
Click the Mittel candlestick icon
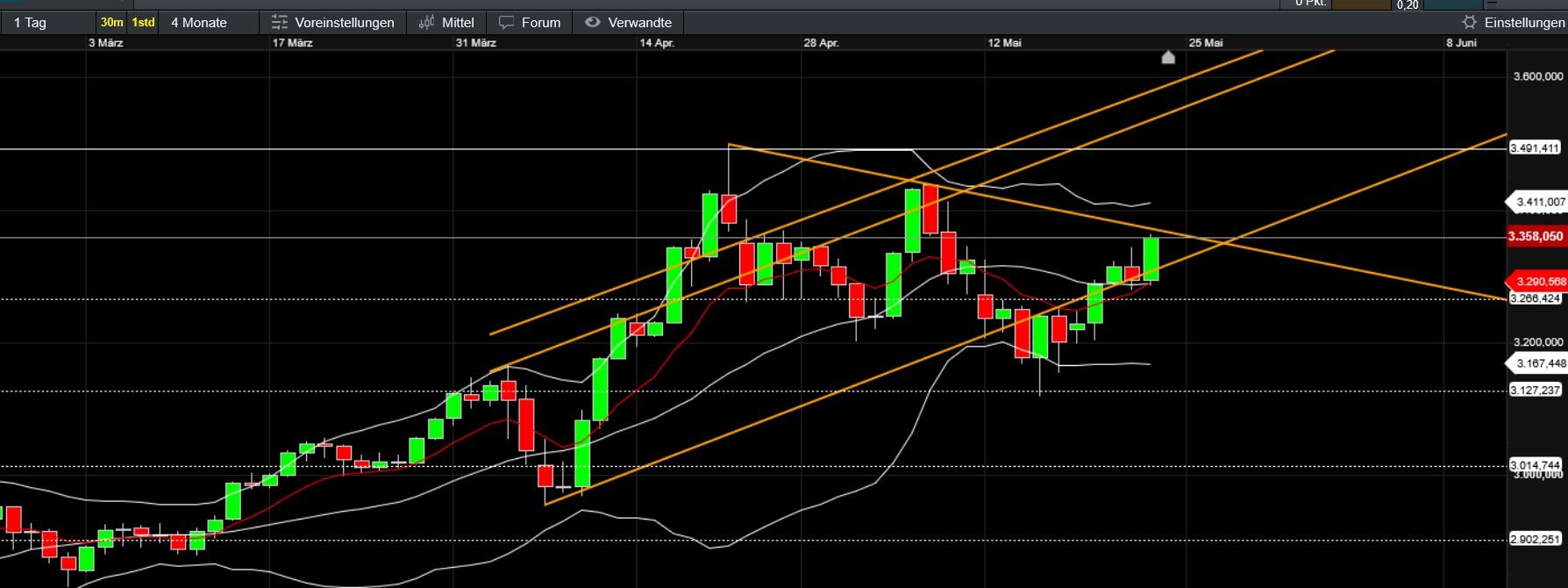(427, 23)
